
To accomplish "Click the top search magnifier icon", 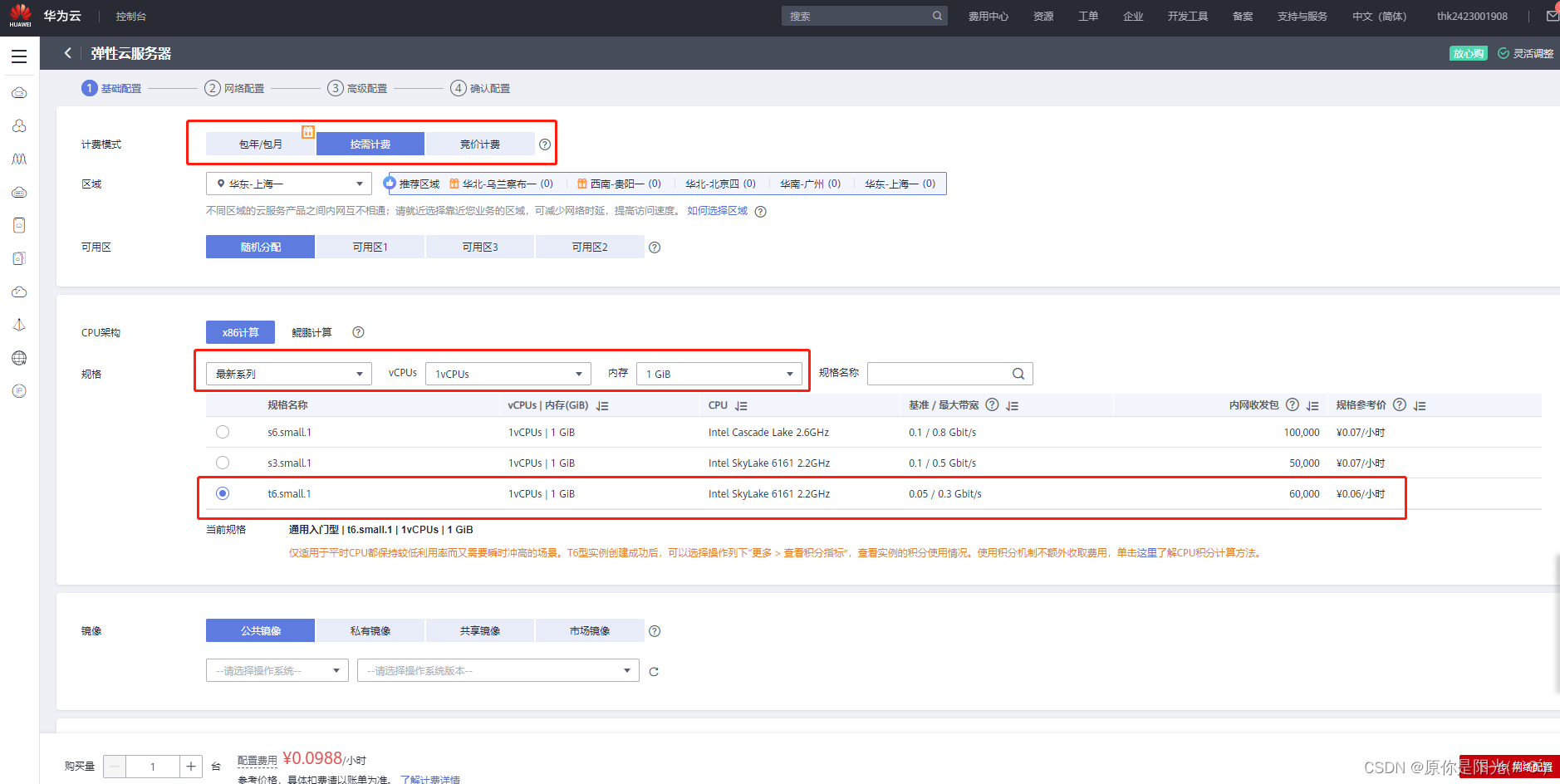I will tap(937, 16).
